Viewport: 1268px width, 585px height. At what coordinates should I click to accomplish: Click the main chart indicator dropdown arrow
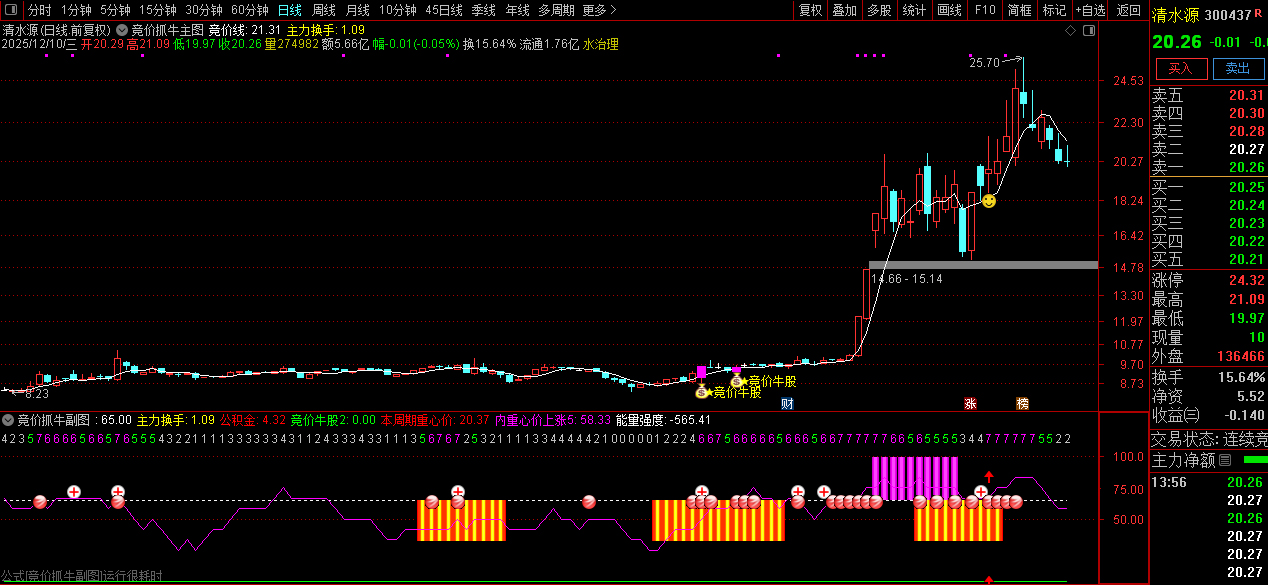[x=122, y=31]
